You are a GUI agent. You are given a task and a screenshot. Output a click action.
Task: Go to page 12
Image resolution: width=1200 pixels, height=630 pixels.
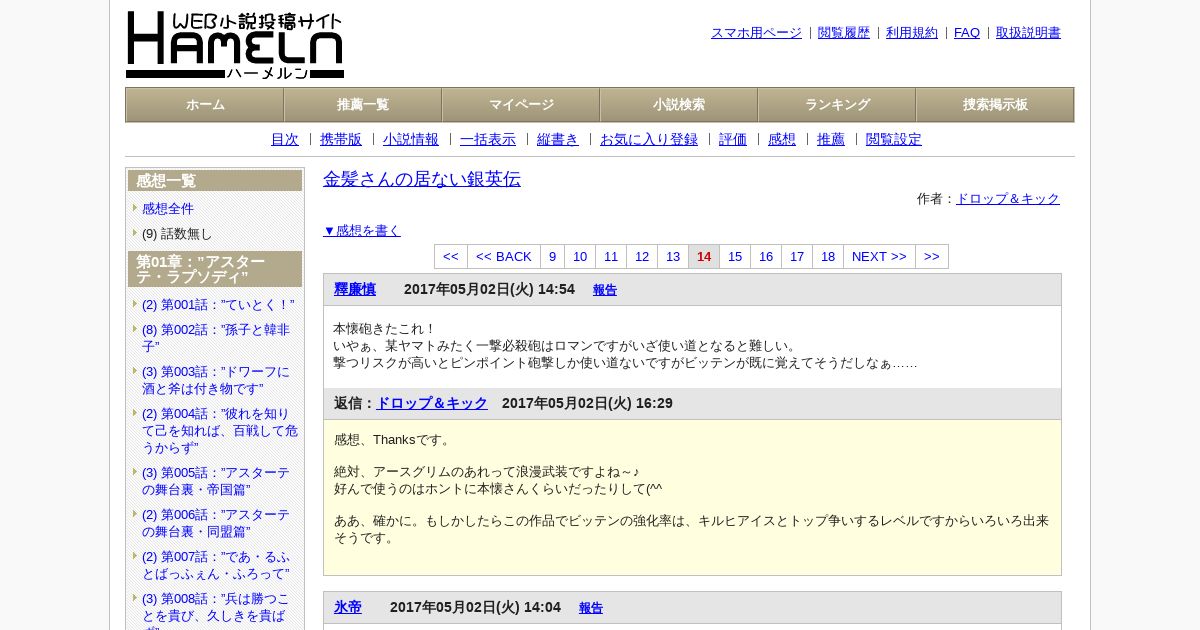pyautogui.click(x=642, y=257)
